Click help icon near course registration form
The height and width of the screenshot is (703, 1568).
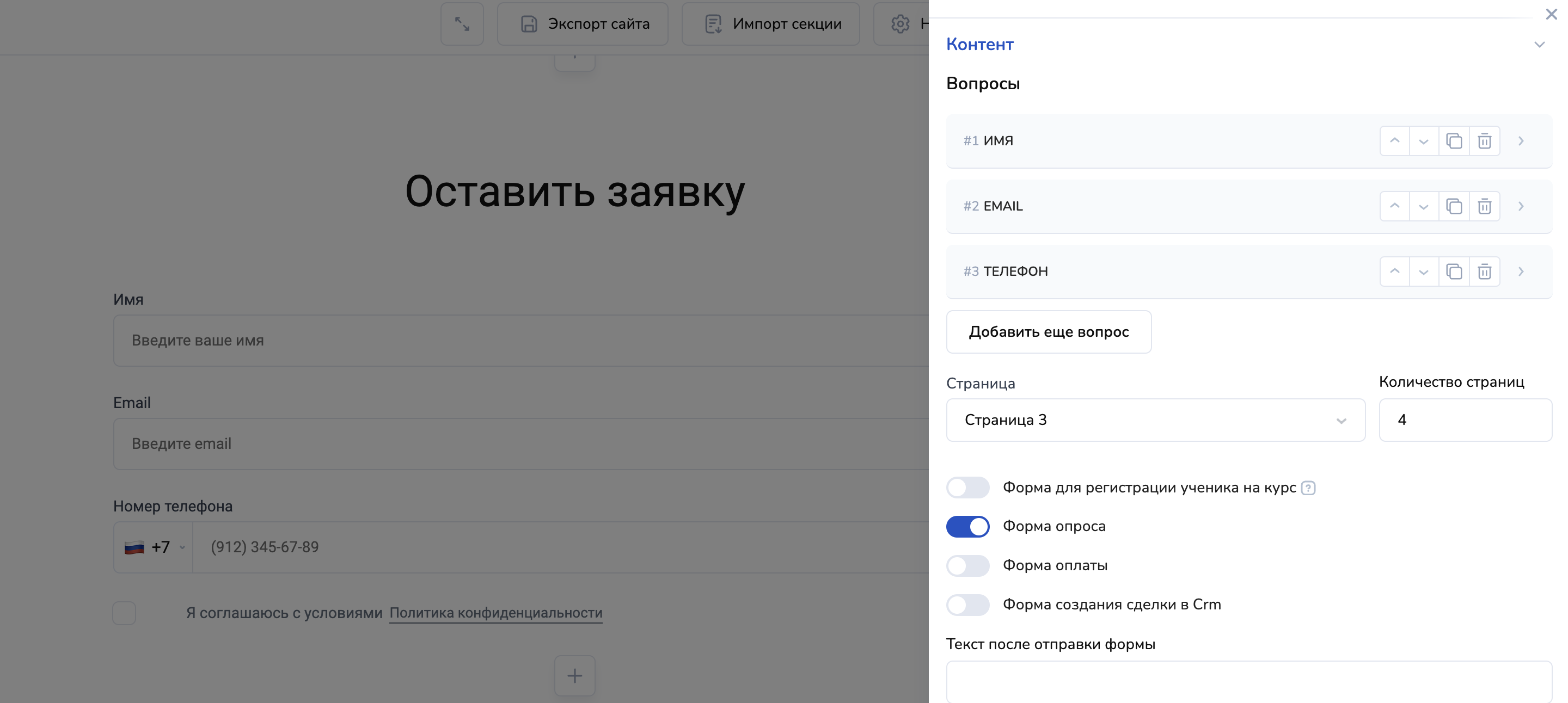tap(1308, 488)
